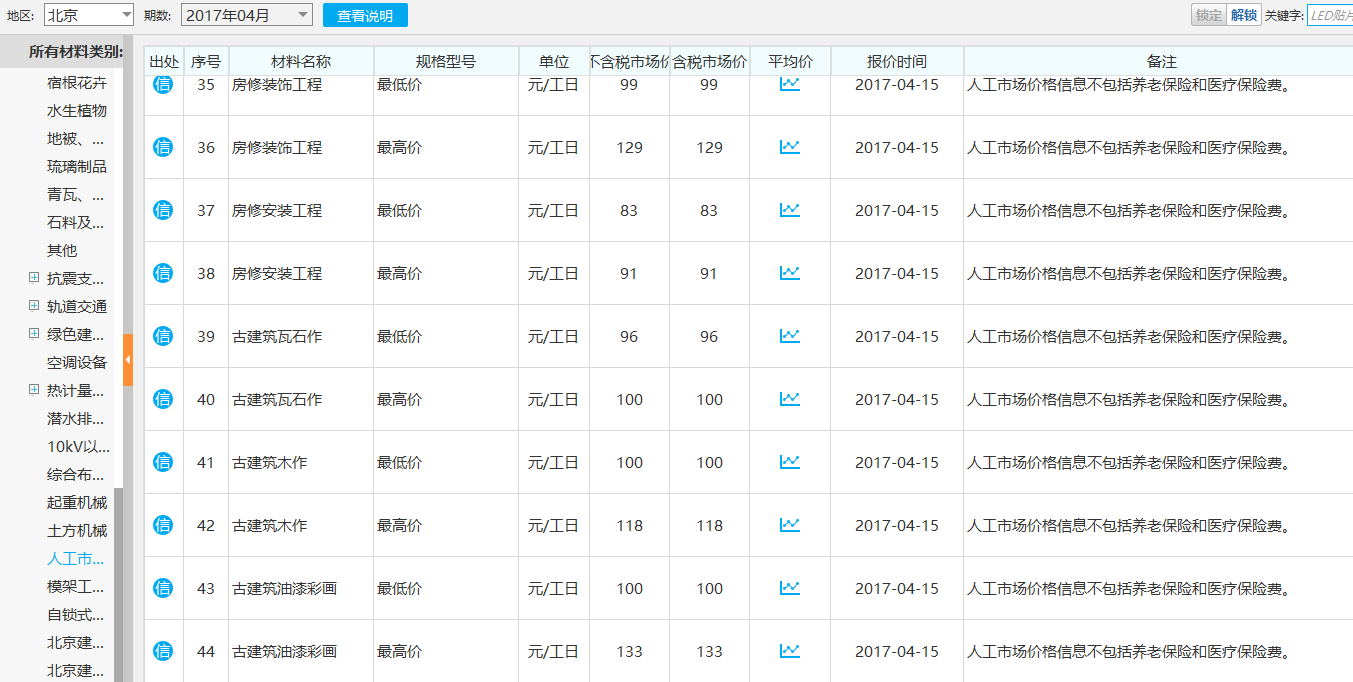Click the source icon for row 42
Image resolution: width=1353 pixels, height=682 pixels.
coord(163,525)
